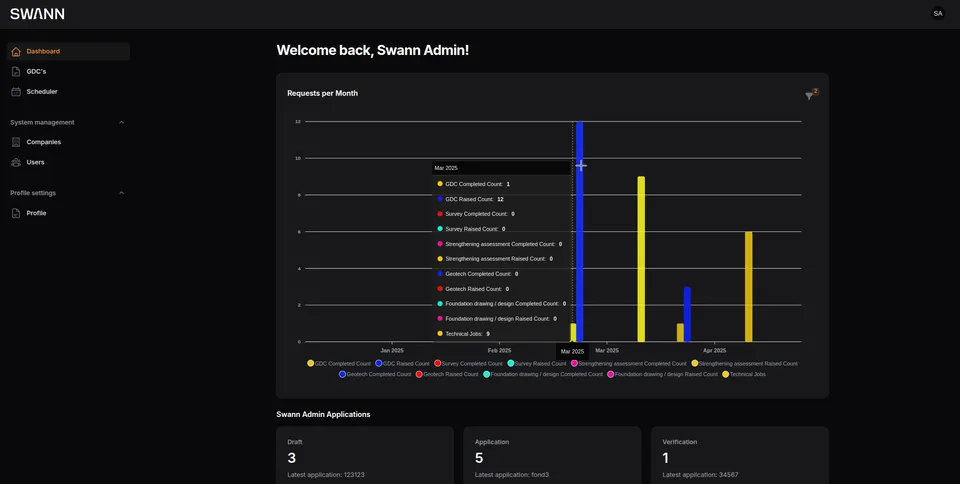Image resolution: width=960 pixels, height=484 pixels.
Task: Click the 'Requests per Month' title
Action: (323, 93)
